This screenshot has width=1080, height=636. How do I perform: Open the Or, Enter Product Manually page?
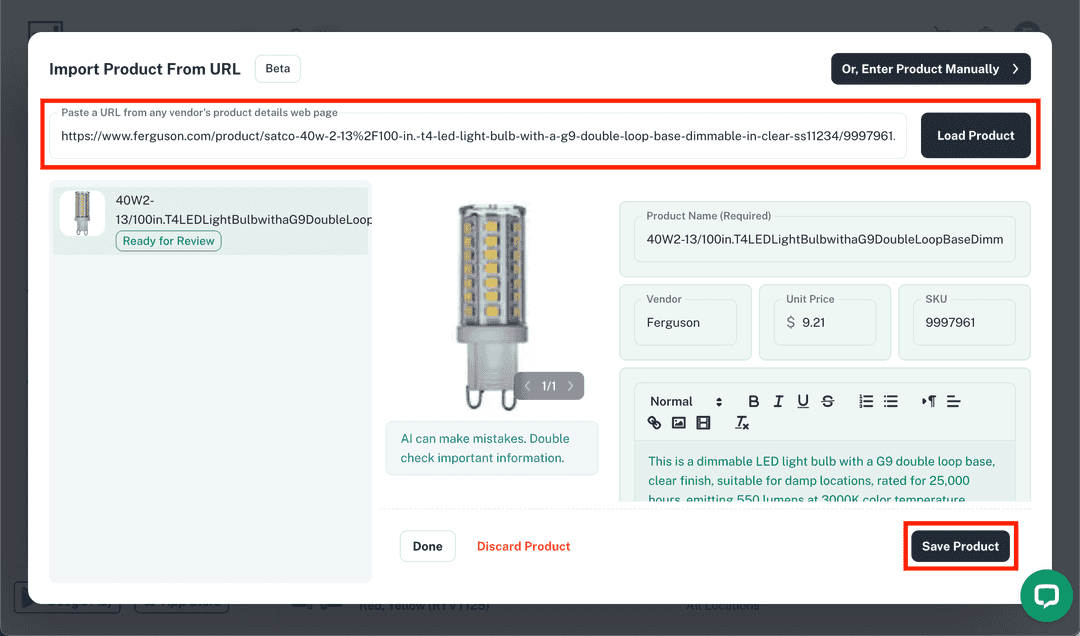(930, 68)
